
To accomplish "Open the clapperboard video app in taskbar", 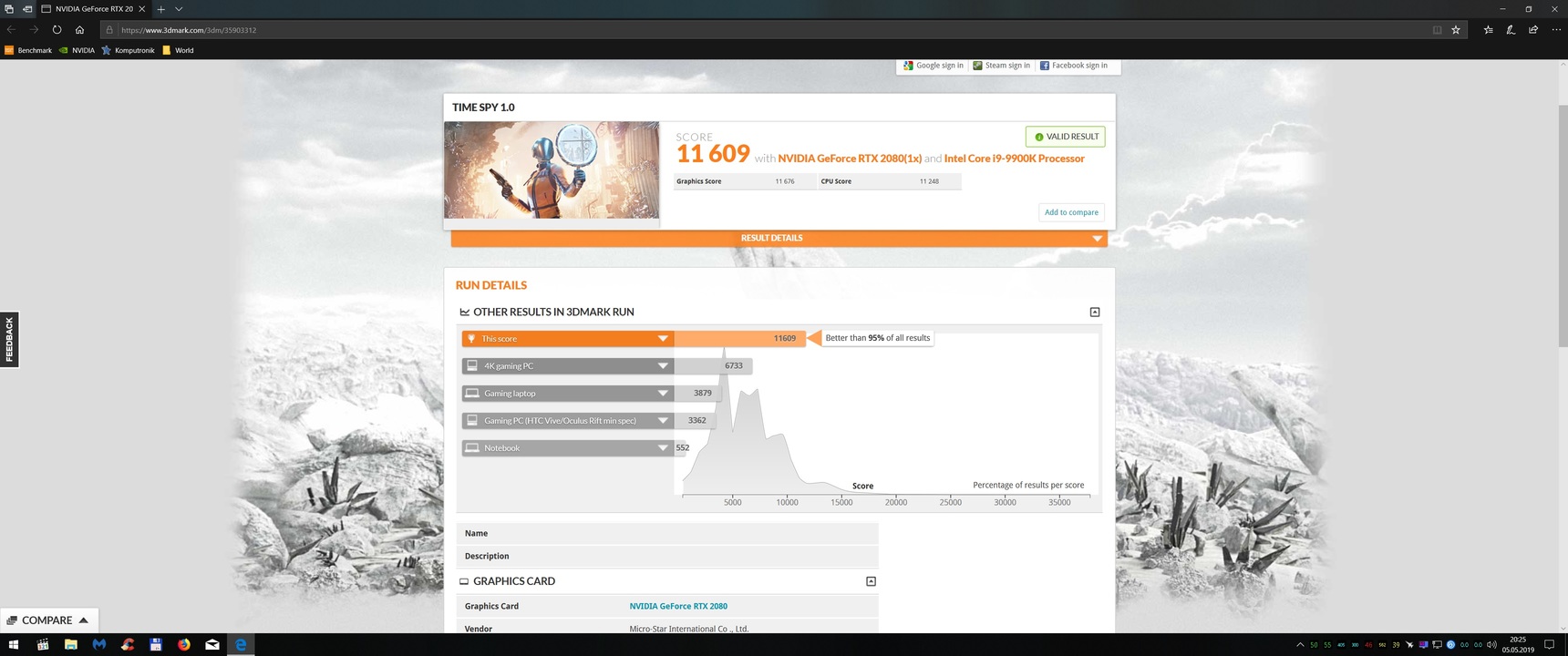I will click(x=42, y=644).
